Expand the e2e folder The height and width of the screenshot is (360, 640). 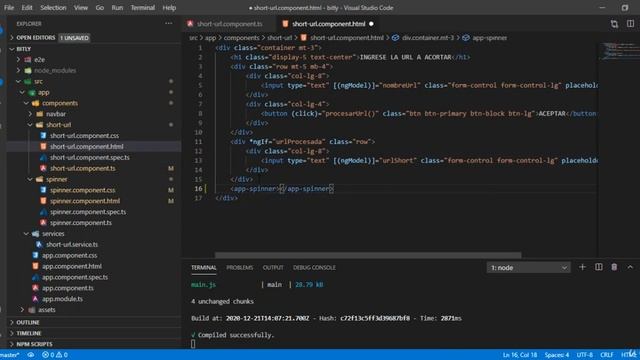40,60
